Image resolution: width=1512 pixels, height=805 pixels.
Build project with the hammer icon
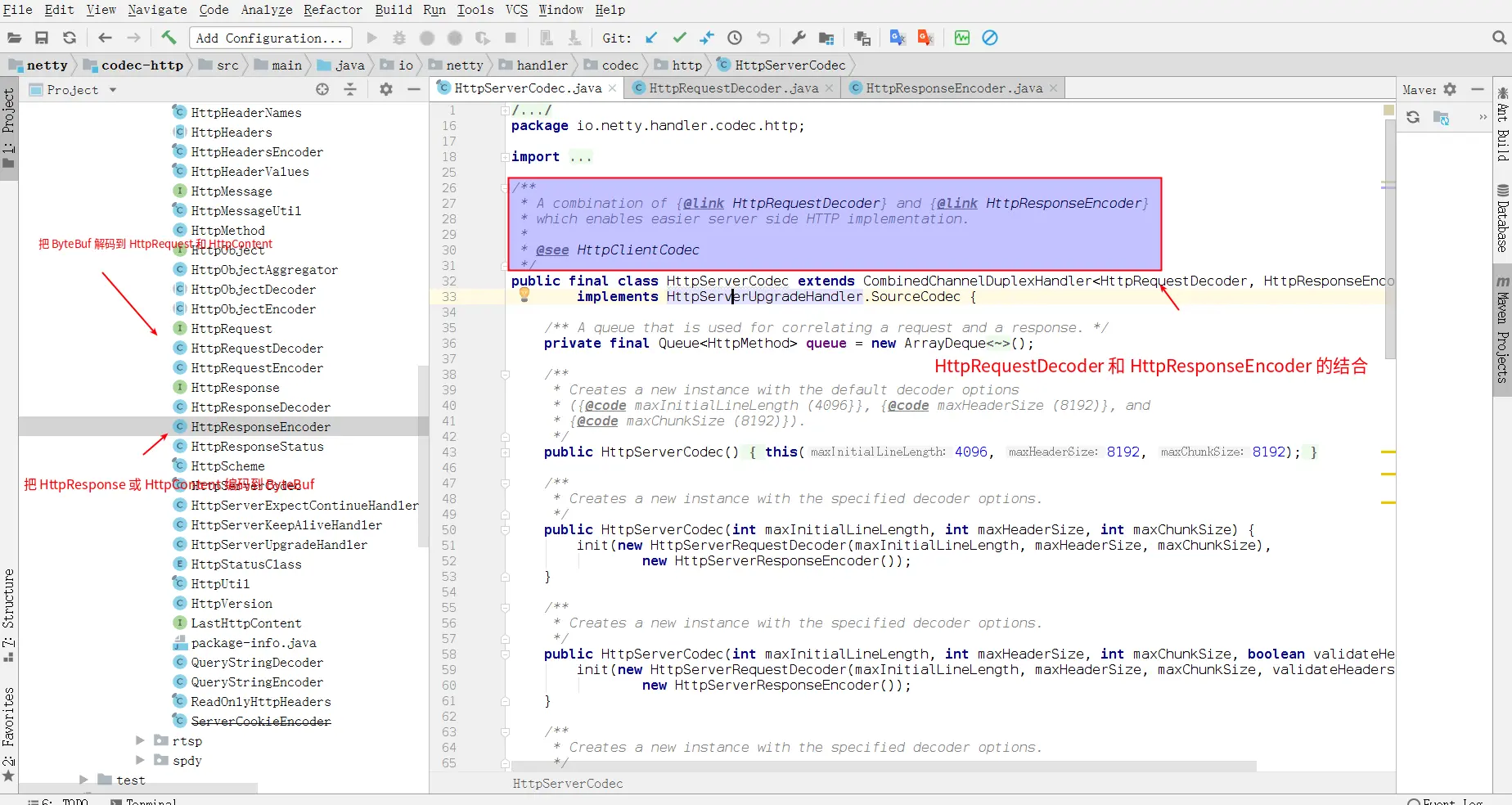pos(169,38)
